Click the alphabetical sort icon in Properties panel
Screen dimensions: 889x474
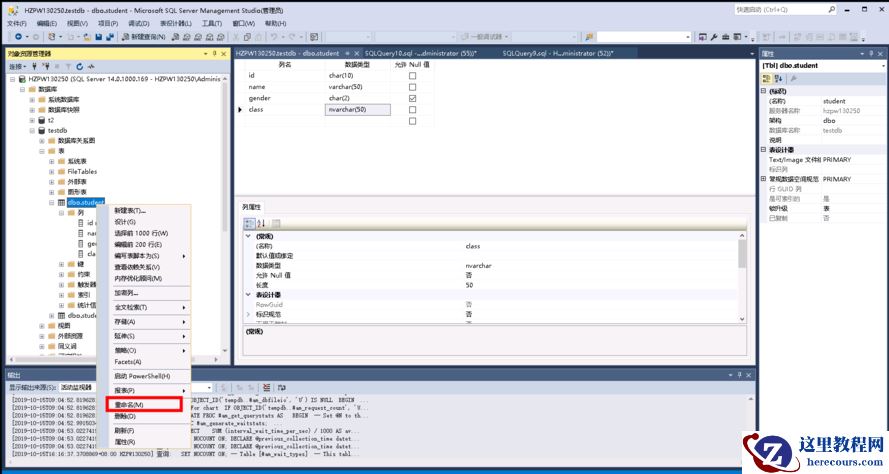point(778,78)
